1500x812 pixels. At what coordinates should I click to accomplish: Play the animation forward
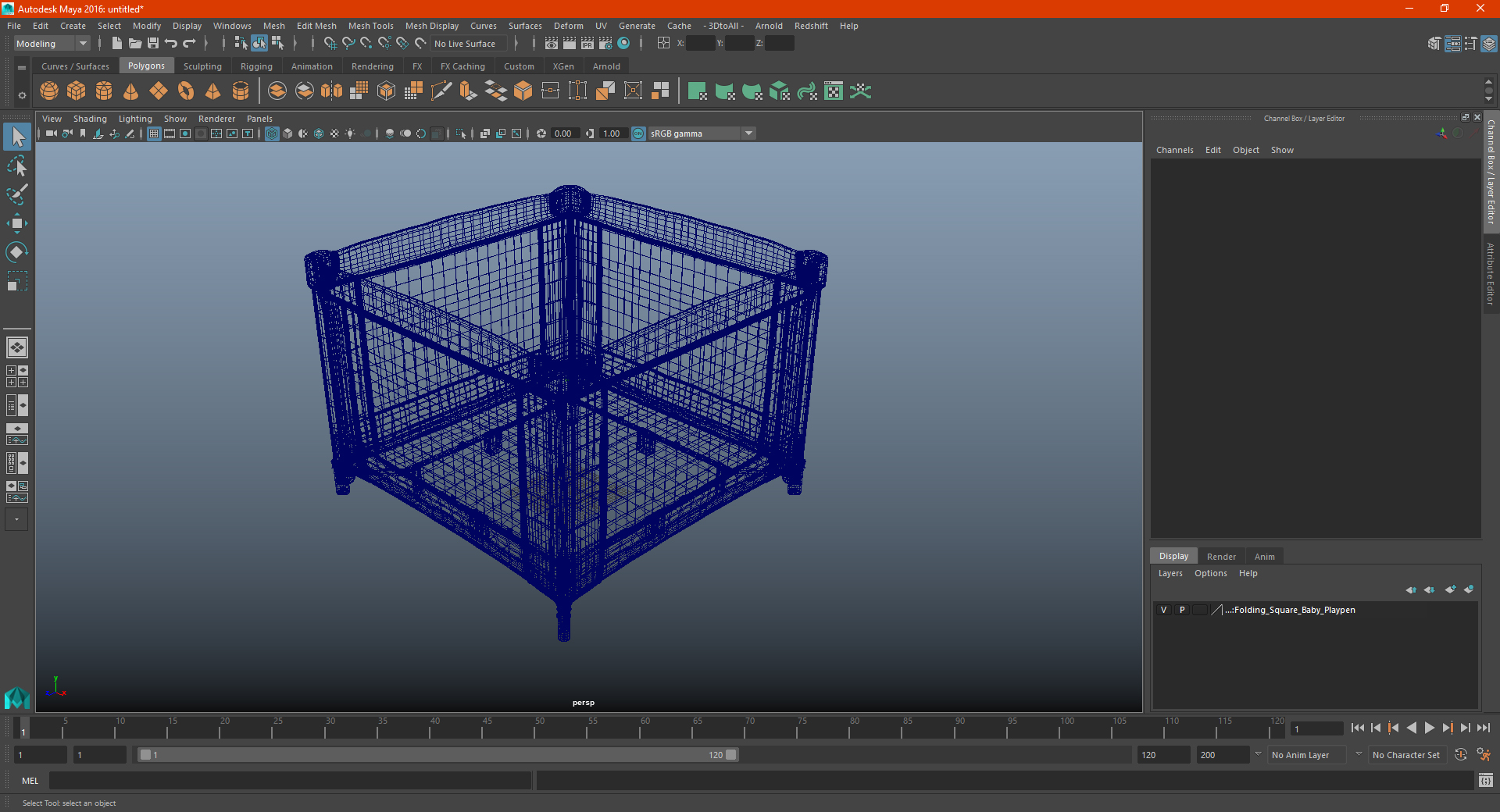1429,728
